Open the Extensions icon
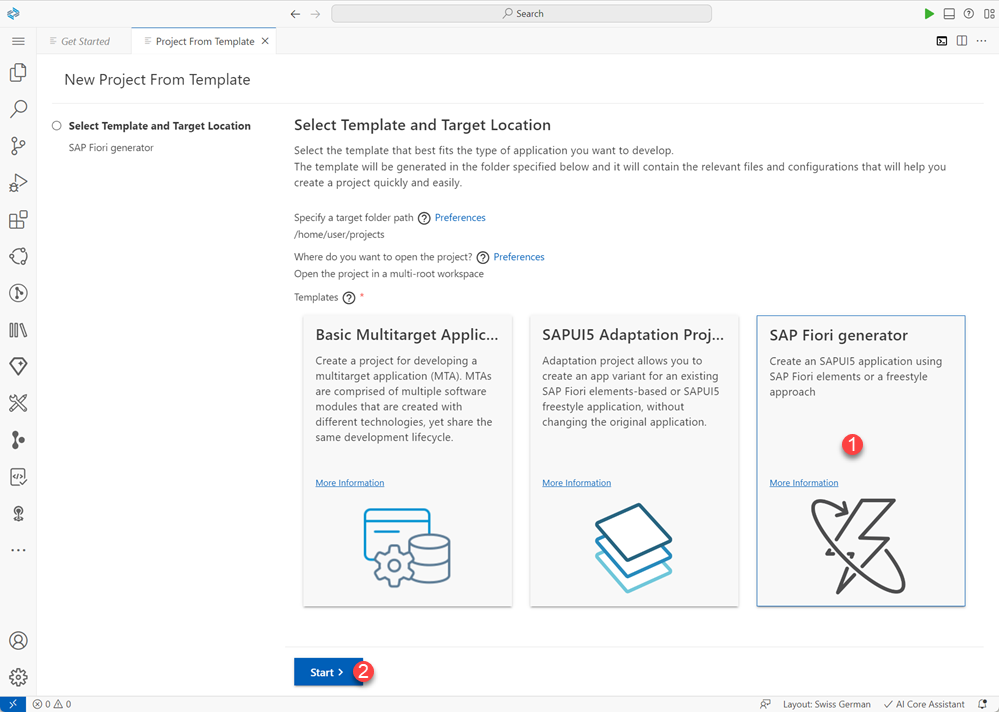Viewport: 1000px width, 712px height. 18,219
